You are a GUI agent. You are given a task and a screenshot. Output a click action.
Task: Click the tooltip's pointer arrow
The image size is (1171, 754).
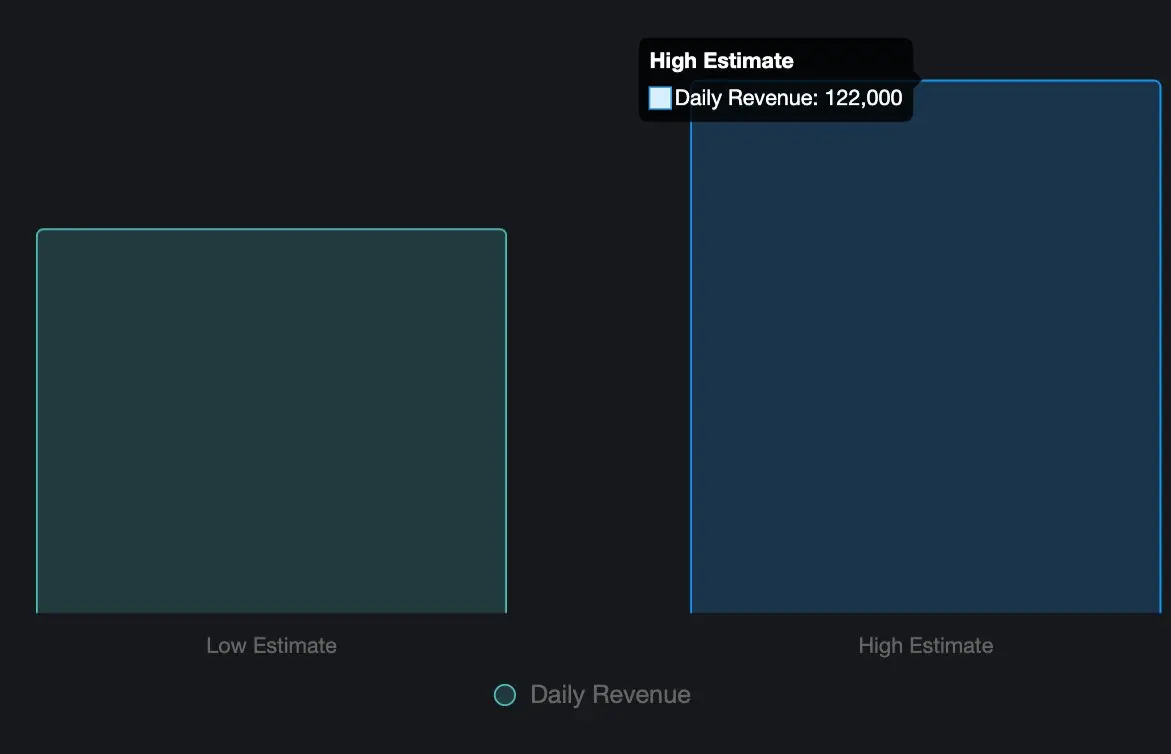click(x=916, y=79)
